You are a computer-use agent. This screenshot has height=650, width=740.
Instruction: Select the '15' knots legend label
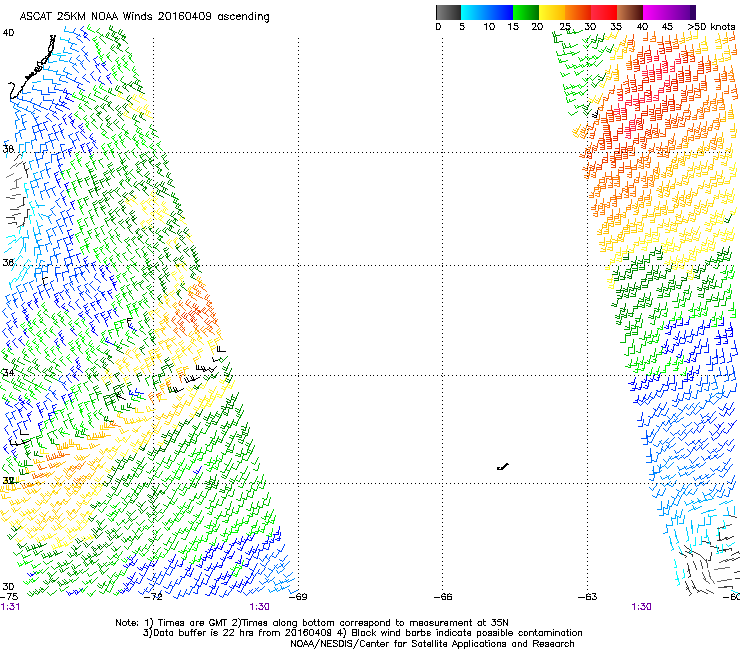(513, 26)
